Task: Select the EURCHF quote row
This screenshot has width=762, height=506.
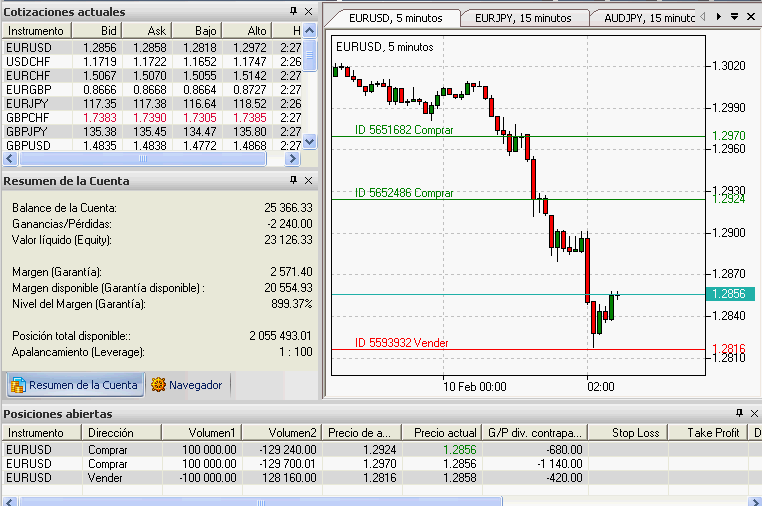Action: (153, 76)
